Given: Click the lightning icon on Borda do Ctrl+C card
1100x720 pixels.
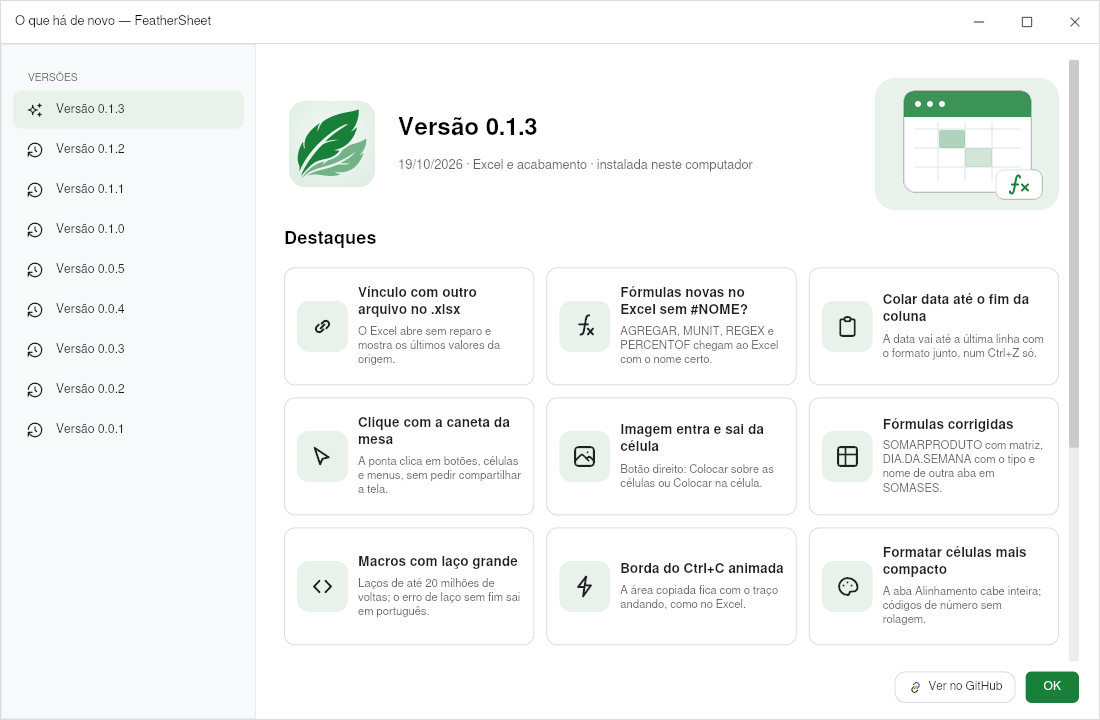Looking at the screenshot, I should [x=585, y=586].
